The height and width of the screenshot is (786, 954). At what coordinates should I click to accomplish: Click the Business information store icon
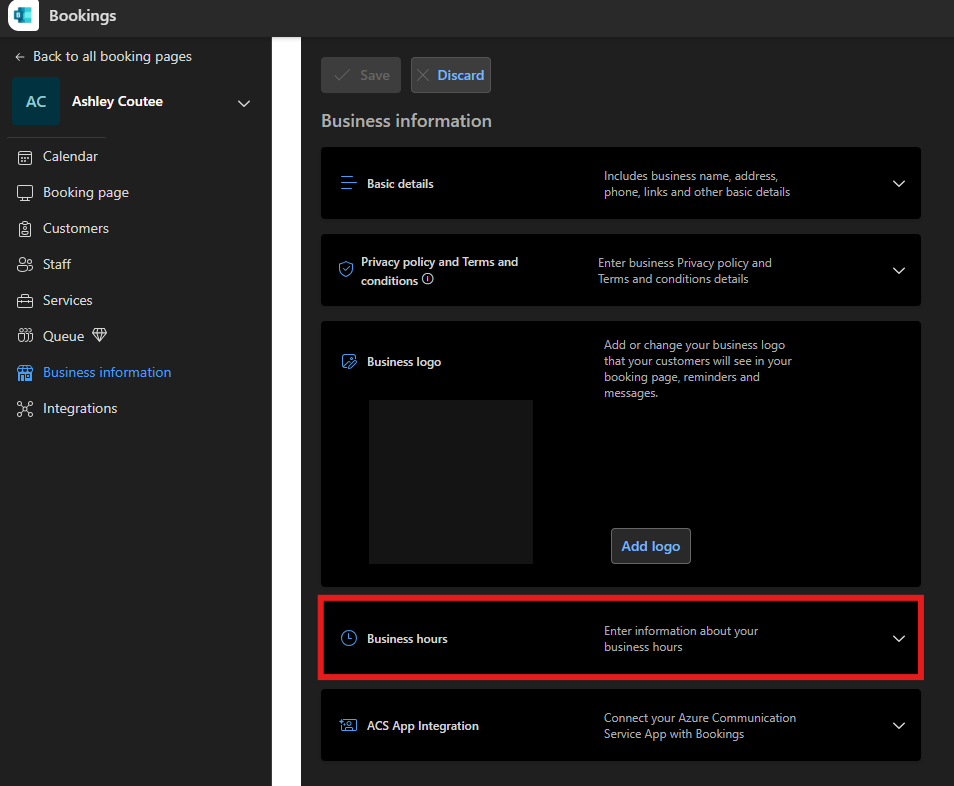point(25,373)
